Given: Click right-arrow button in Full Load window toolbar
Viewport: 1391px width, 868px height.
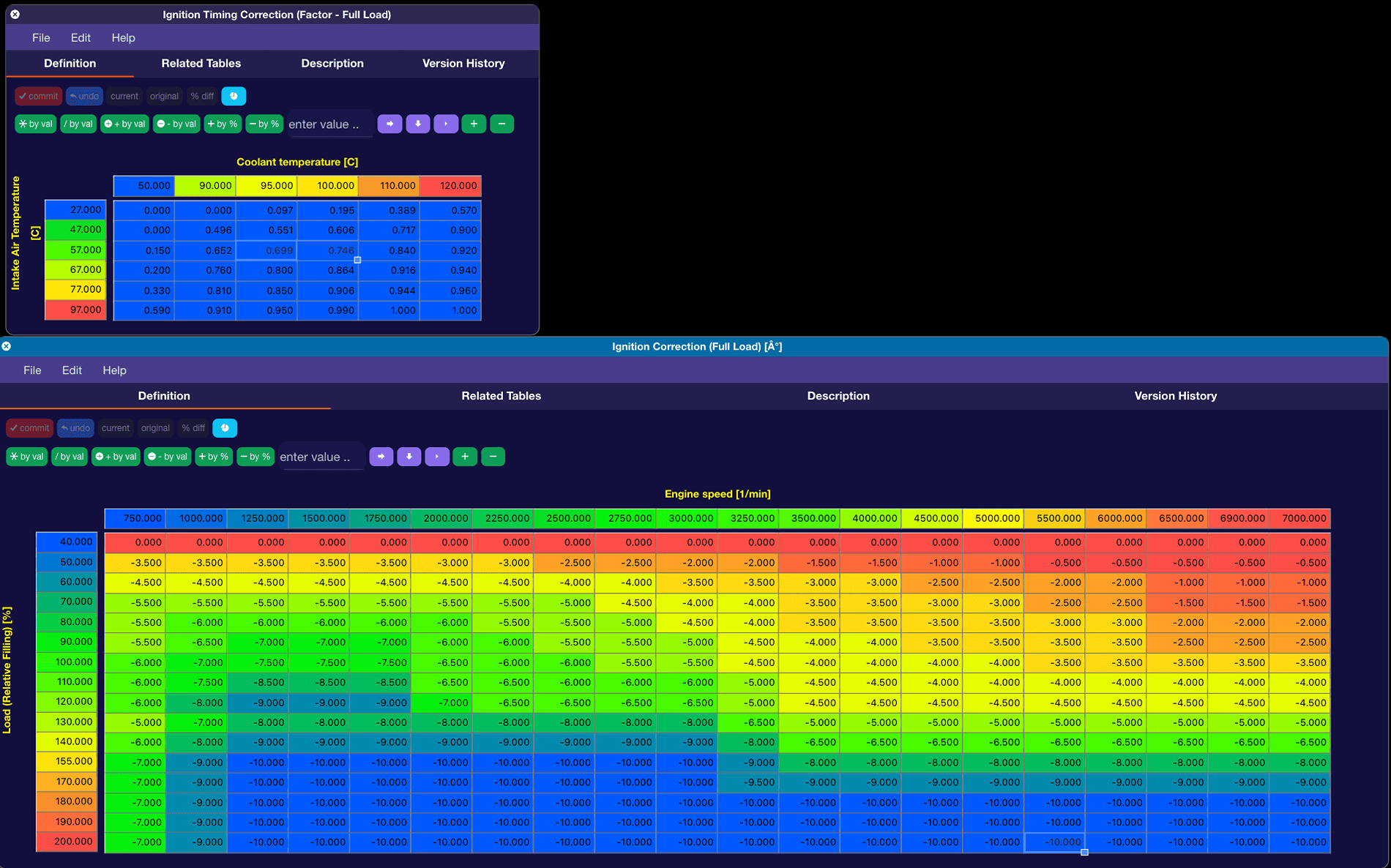Looking at the screenshot, I should [x=381, y=457].
